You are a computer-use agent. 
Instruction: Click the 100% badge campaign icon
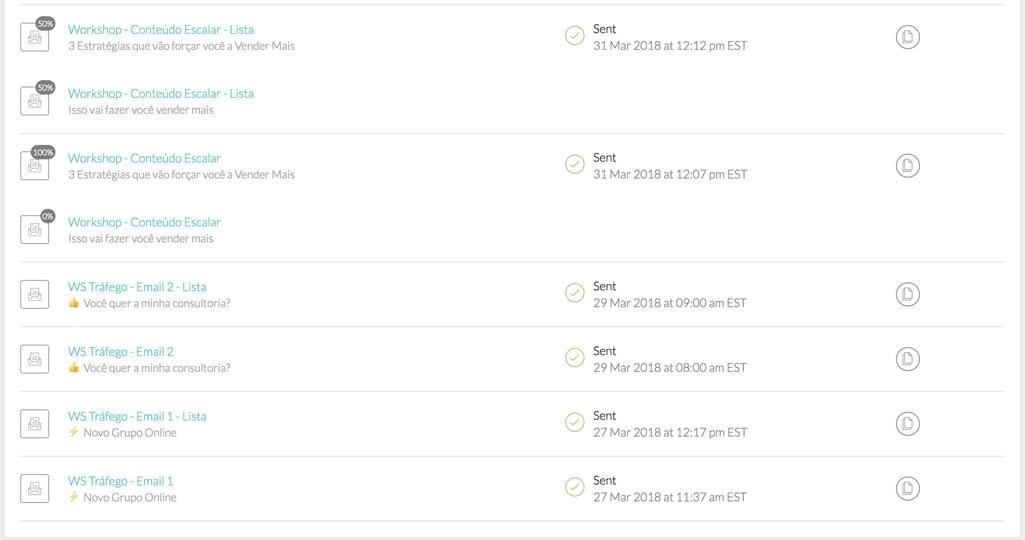35,166
